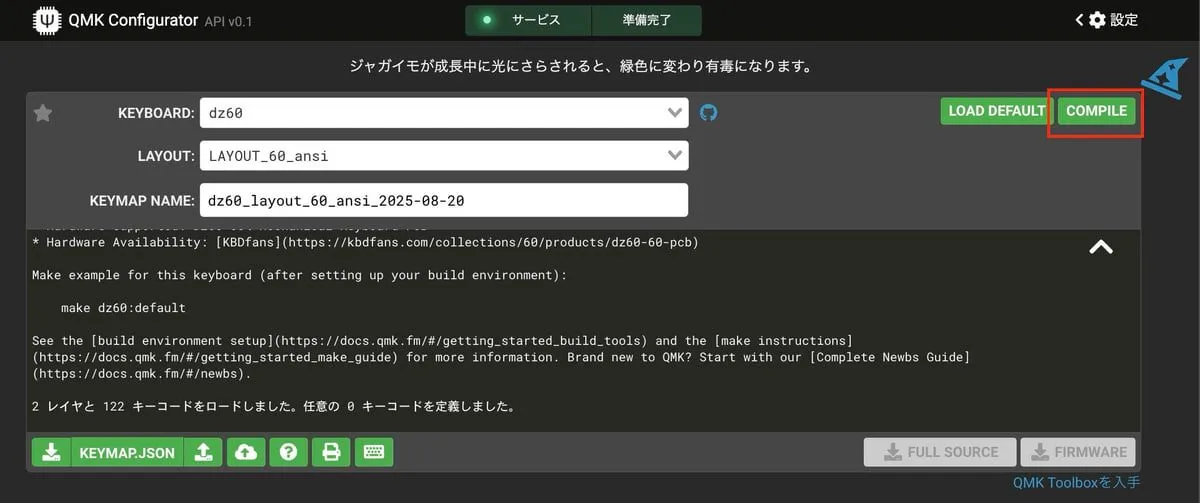Click the QMK Configurator logo icon
The image size is (1200, 503).
click(x=46, y=20)
